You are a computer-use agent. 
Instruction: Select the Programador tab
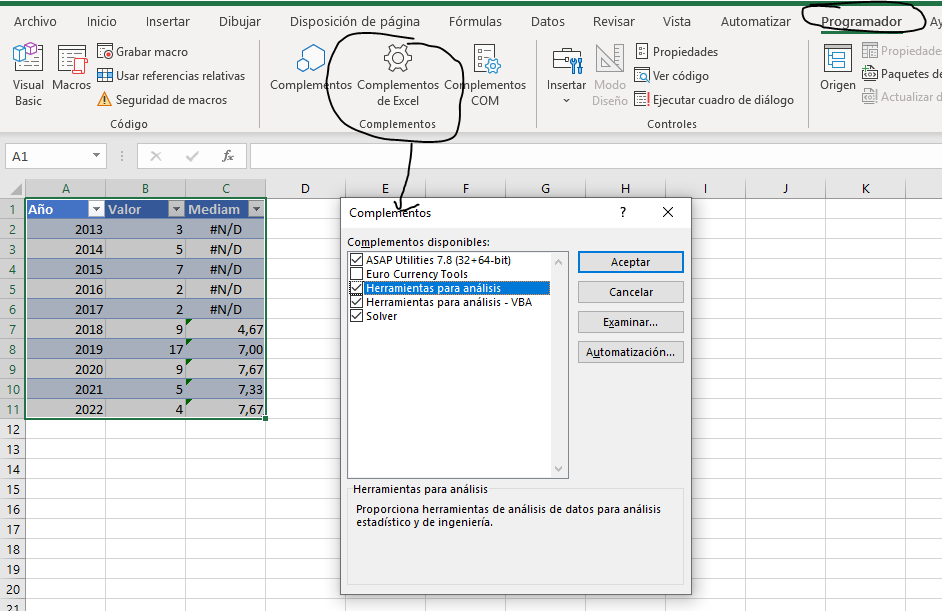[x=861, y=22]
